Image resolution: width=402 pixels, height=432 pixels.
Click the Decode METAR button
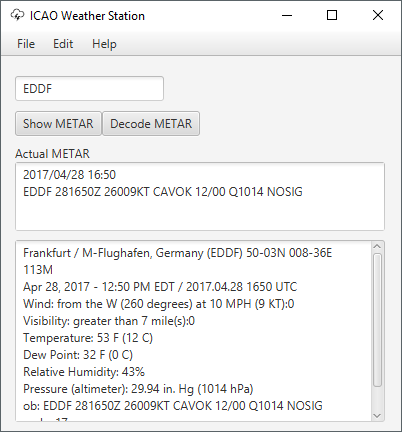click(151, 124)
